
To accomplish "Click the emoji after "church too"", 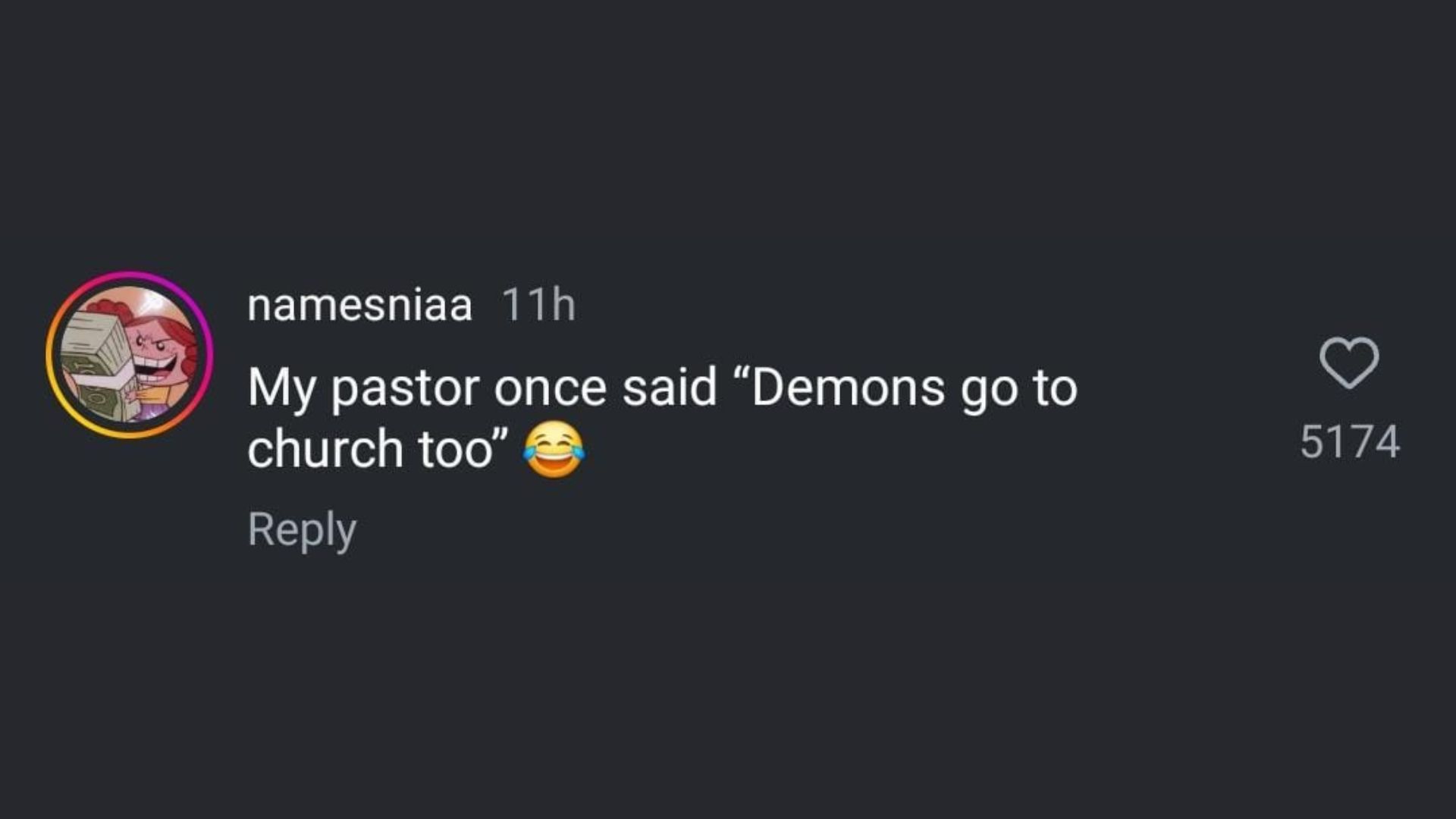I will [x=554, y=449].
